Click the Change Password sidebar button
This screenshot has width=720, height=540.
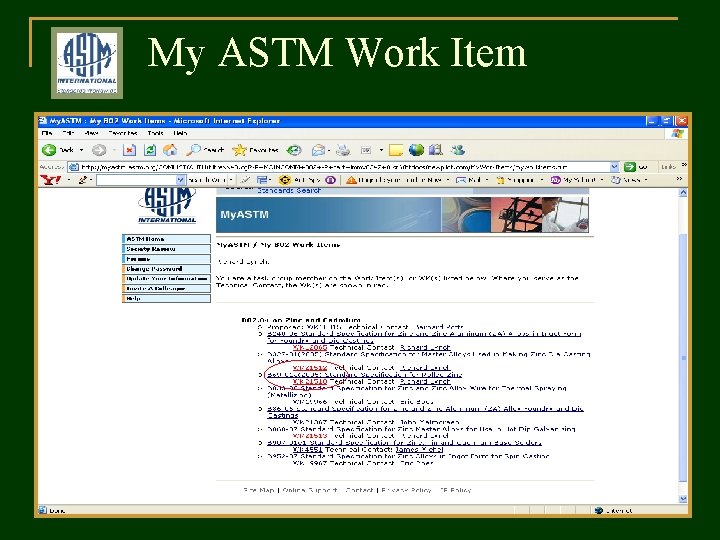tap(167, 269)
